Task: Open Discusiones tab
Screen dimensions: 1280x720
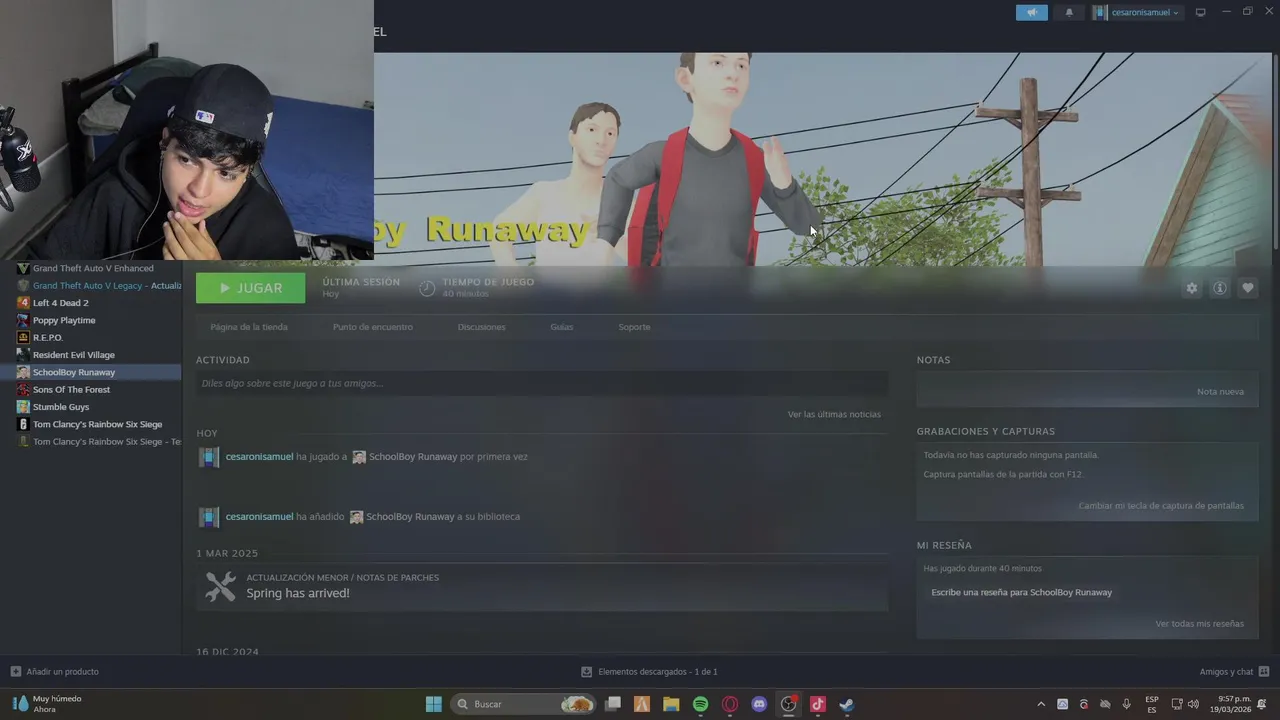Action: (481, 327)
